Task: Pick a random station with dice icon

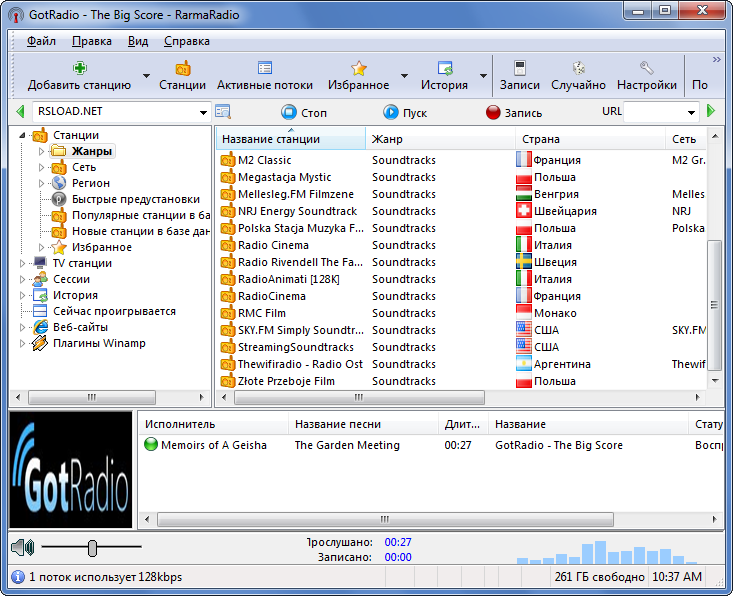Action: click(x=579, y=68)
